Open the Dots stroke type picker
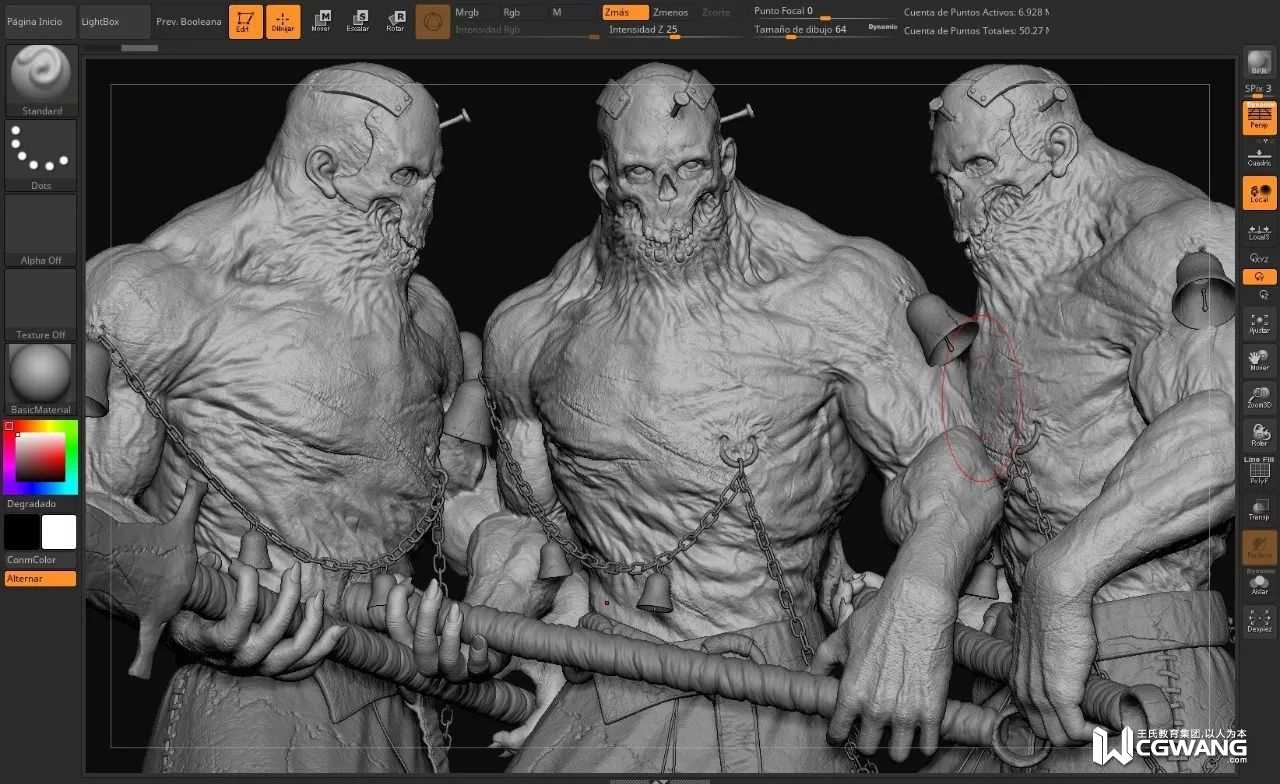Viewport: 1280px width, 784px height. [41, 155]
